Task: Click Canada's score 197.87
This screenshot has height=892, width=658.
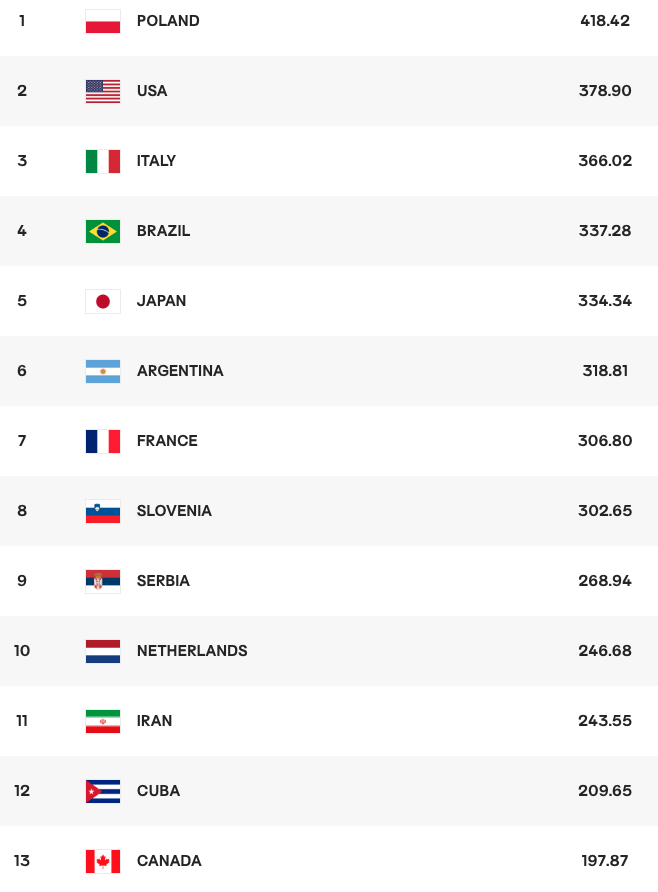Action: click(x=605, y=861)
